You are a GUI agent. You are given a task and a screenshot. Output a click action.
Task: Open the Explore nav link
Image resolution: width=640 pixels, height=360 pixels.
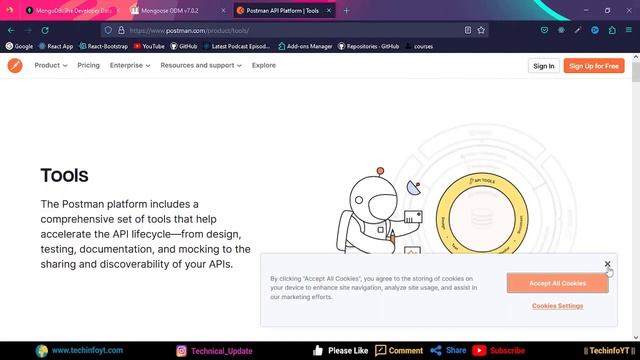[x=264, y=65]
